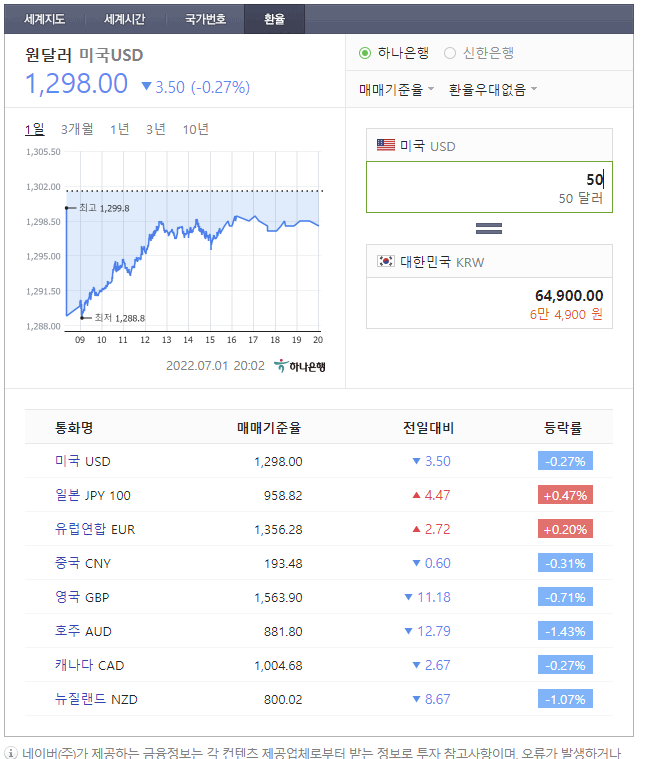Choose the 미국 USD currency selector
The width and height of the screenshot is (648, 759).
click(x=489, y=145)
